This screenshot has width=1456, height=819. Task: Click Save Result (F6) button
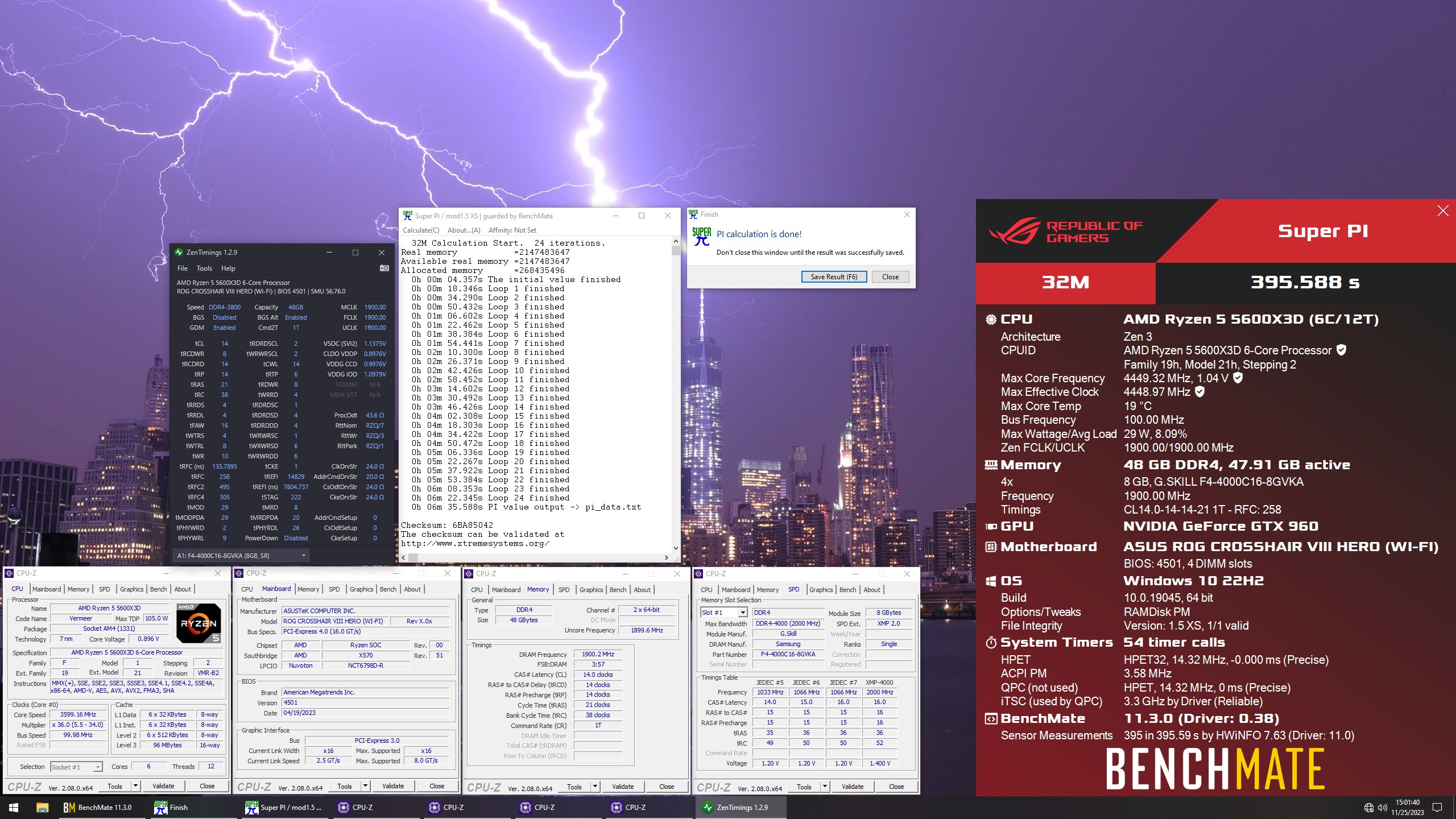(834, 276)
